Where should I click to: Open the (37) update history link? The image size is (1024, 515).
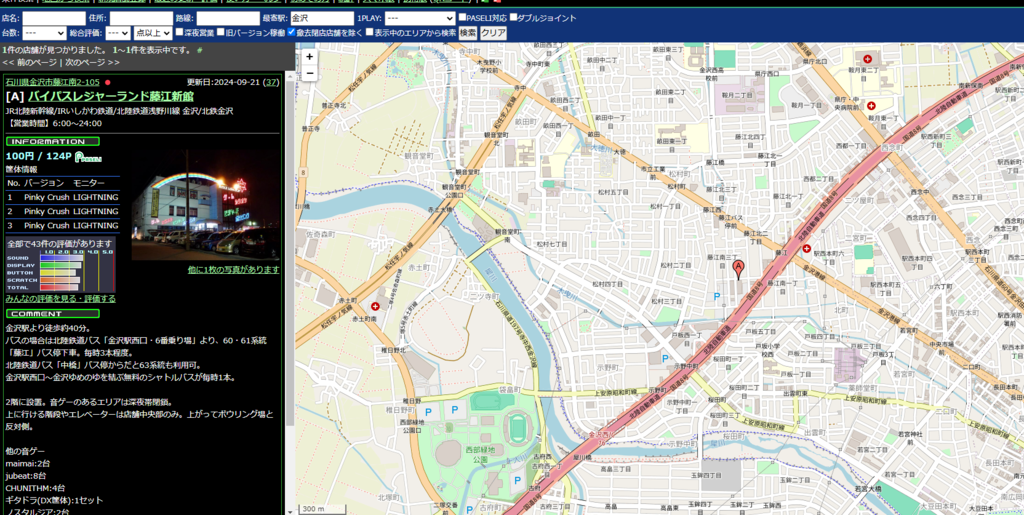point(271,82)
